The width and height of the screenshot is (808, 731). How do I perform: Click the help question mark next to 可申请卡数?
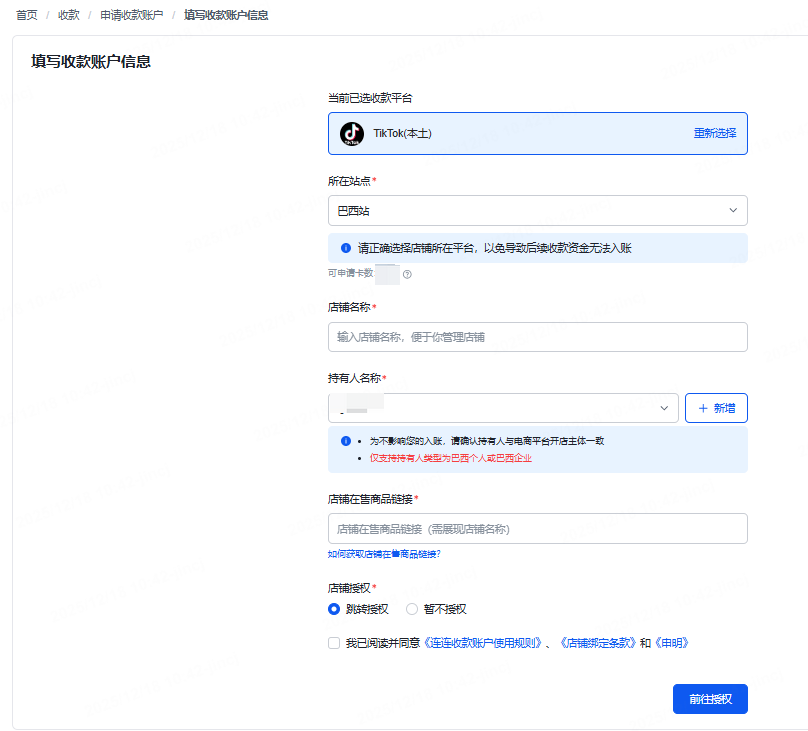[407, 274]
